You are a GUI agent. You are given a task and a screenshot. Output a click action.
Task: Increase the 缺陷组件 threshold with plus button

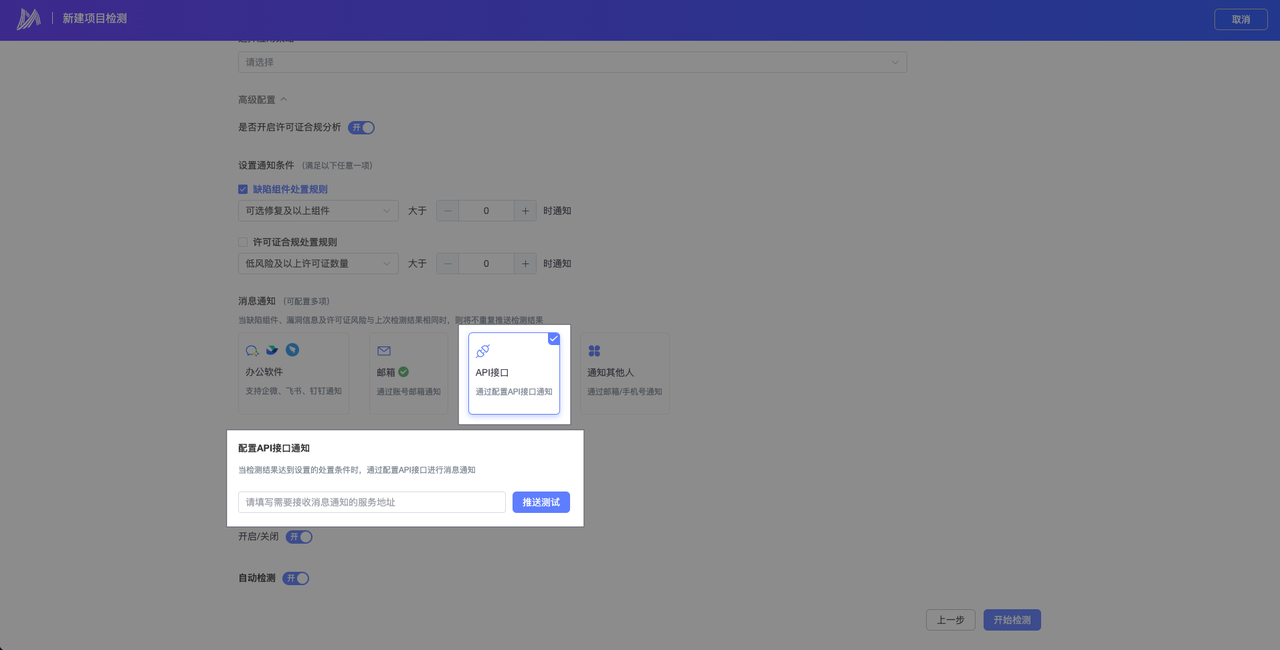pyautogui.click(x=525, y=211)
